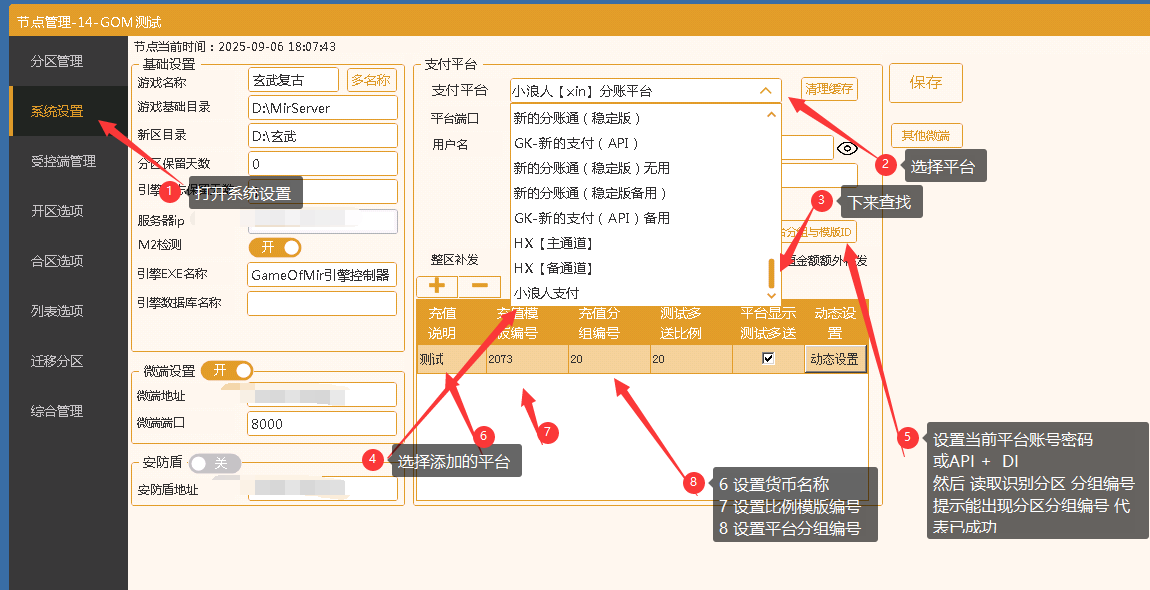The height and width of the screenshot is (590, 1150).
Task: Click the minus icon to remove payment row
Action: pyautogui.click(x=479, y=285)
